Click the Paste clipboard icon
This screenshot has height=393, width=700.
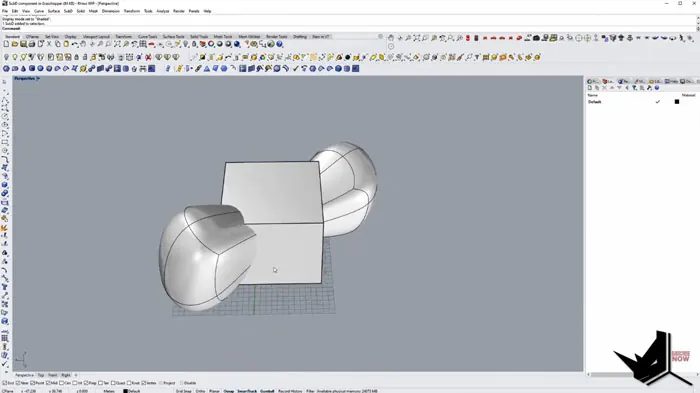[x=66, y=44]
